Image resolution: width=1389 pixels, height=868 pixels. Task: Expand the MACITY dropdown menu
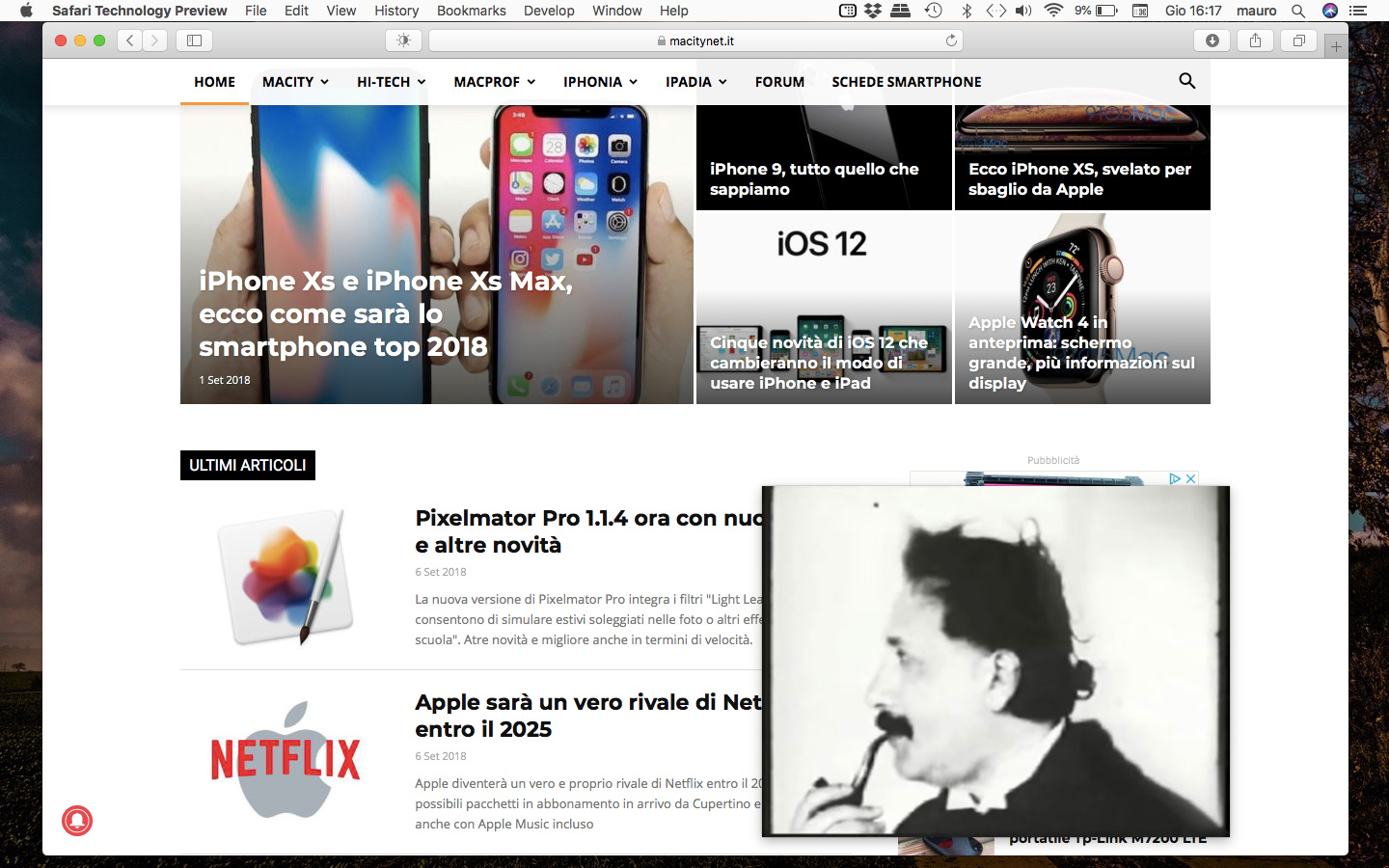[x=294, y=82]
